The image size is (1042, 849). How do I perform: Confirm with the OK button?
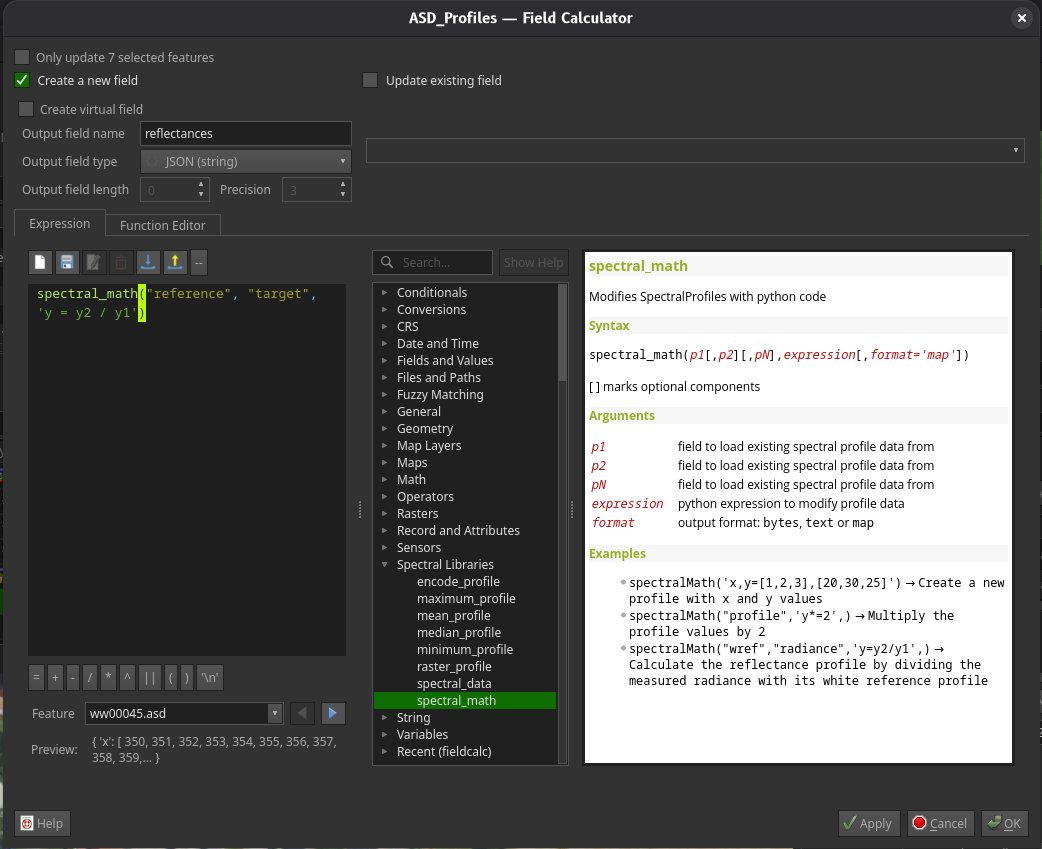point(1005,824)
